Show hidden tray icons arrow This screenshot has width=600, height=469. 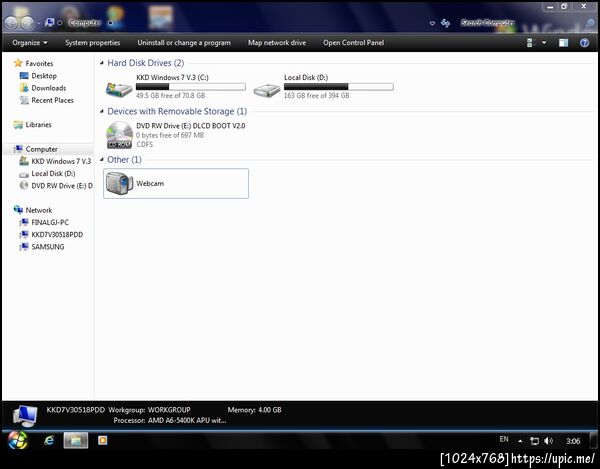[520, 441]
